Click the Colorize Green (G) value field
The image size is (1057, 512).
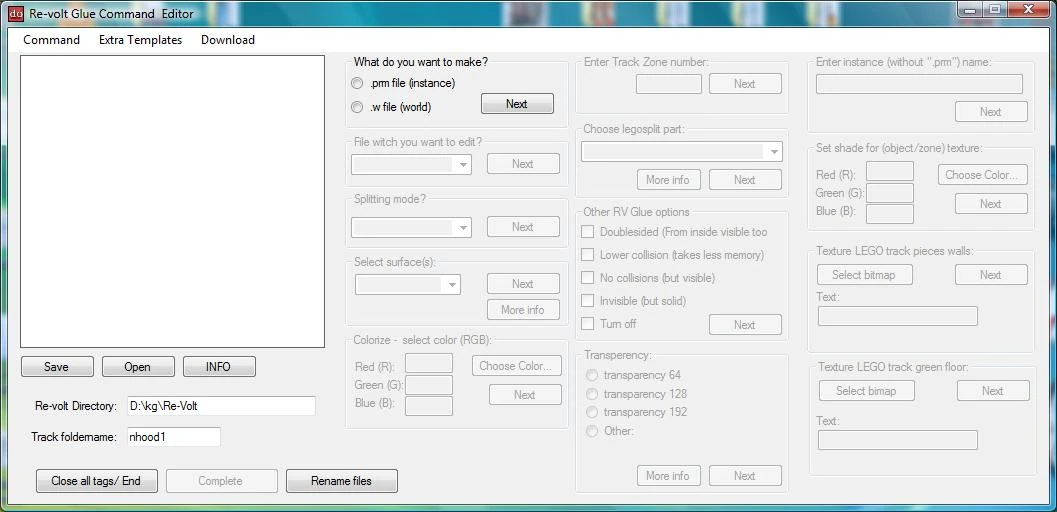pyautogui.click(x=429, y=385)
